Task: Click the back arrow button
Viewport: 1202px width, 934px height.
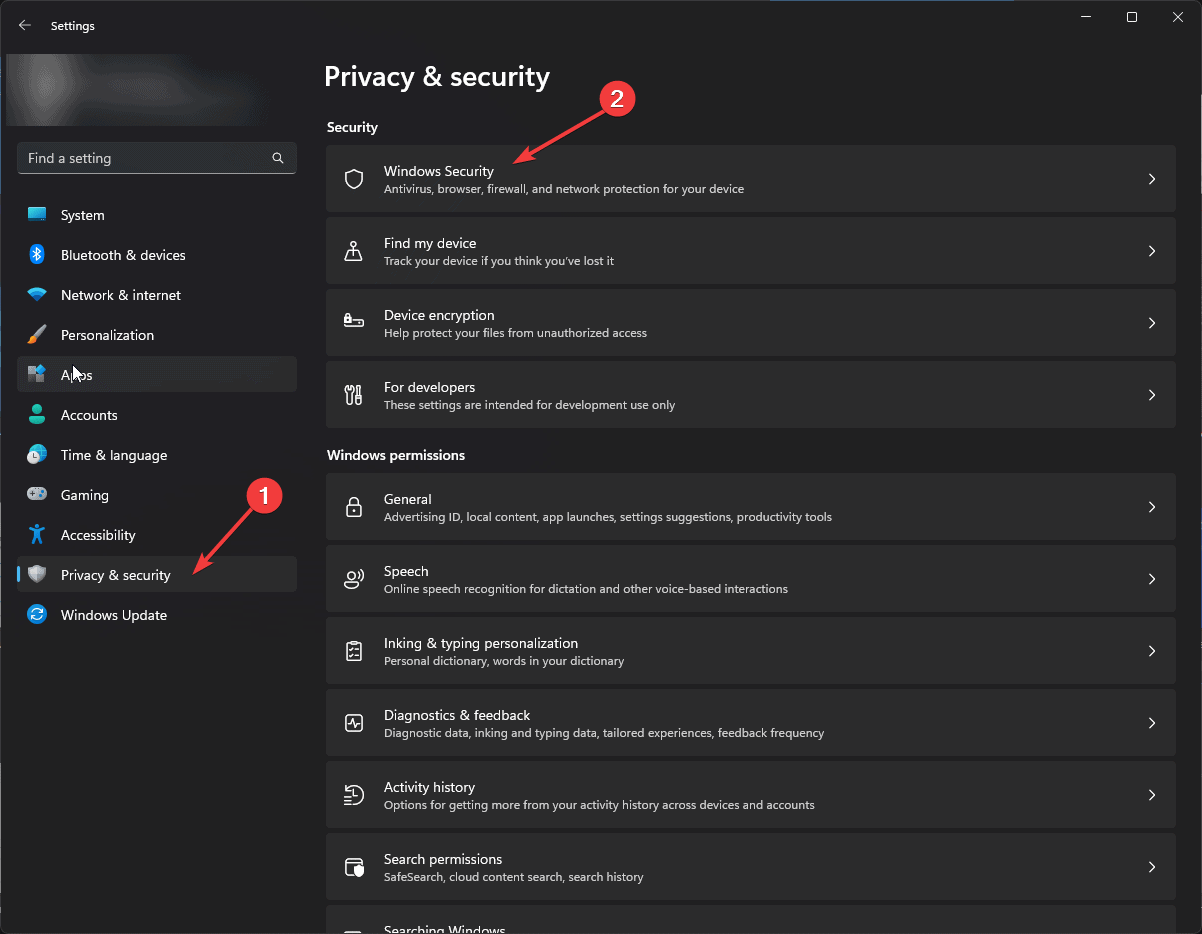Action: pos(24,25)
